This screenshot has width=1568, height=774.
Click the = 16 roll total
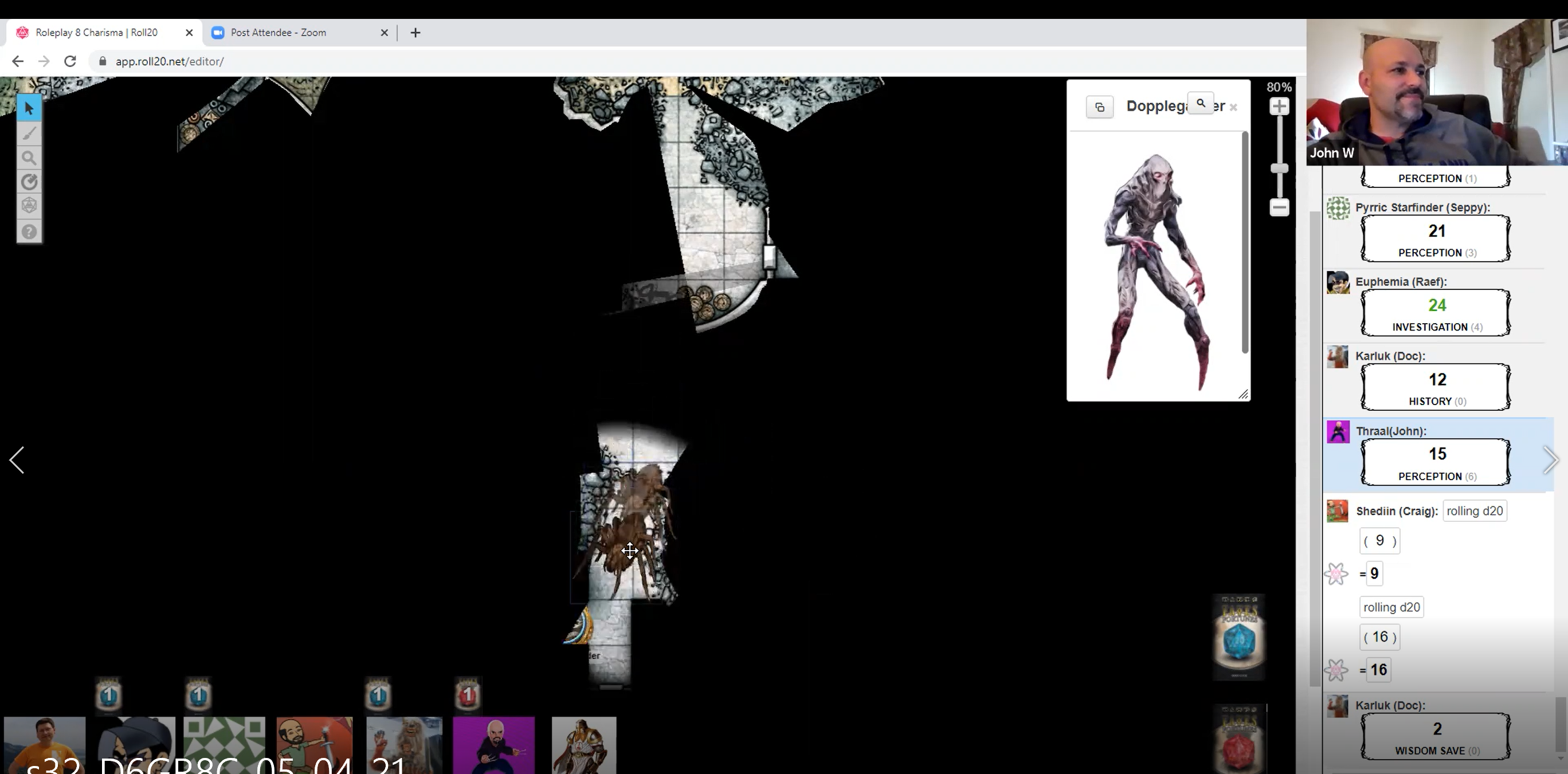click(x=1378, y=670)
